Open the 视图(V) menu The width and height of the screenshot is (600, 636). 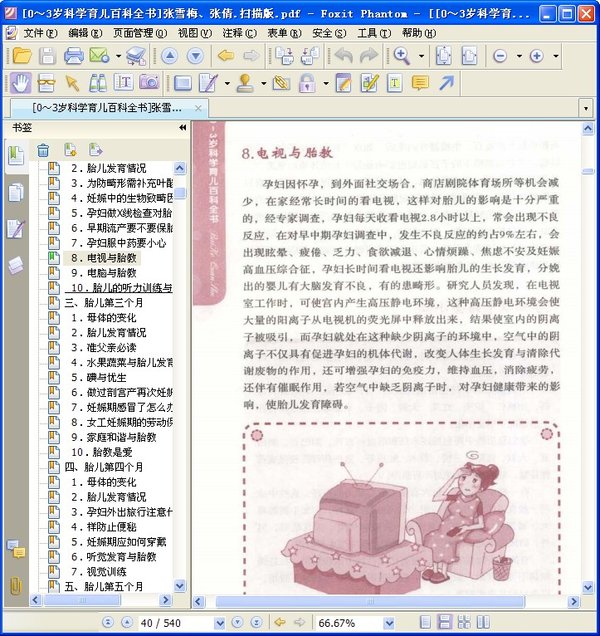pyautogui.click(x=195, y=33)
